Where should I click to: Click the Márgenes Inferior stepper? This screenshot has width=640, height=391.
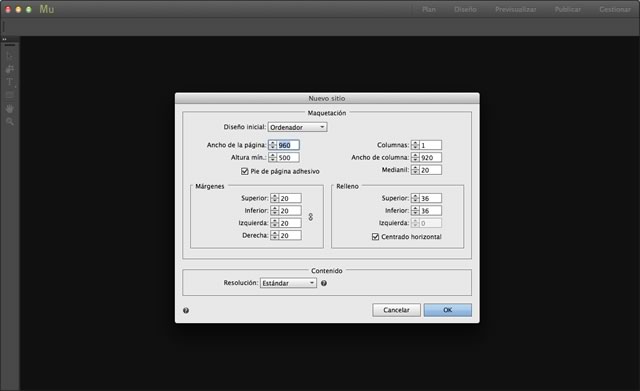pyautogui.click(x=275, y=211)
